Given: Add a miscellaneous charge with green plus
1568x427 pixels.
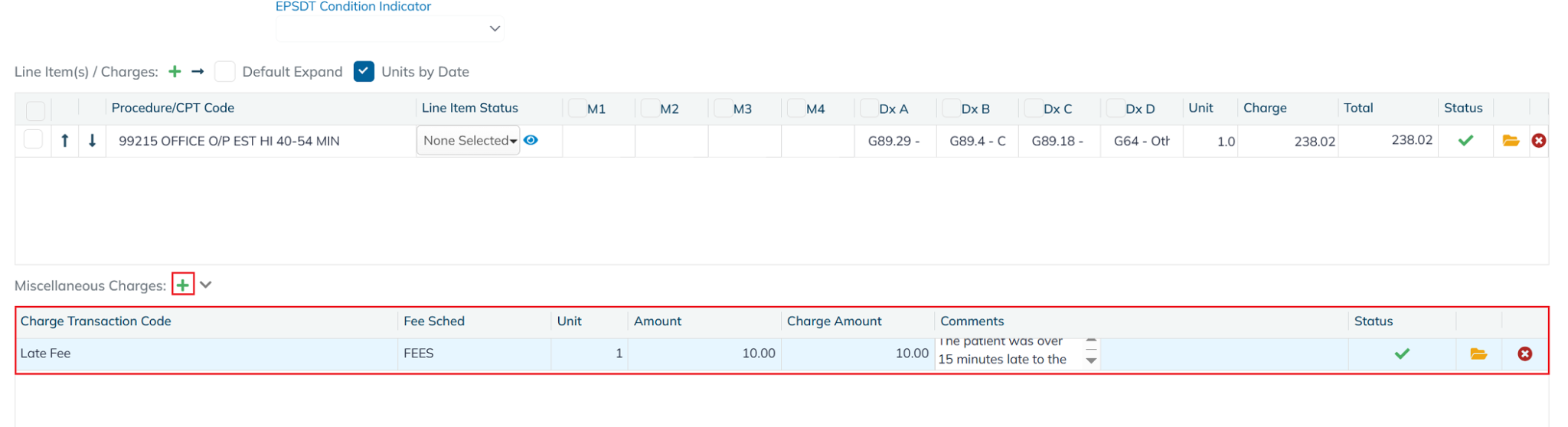Looking at the screenshot, I should pos(183,285).
